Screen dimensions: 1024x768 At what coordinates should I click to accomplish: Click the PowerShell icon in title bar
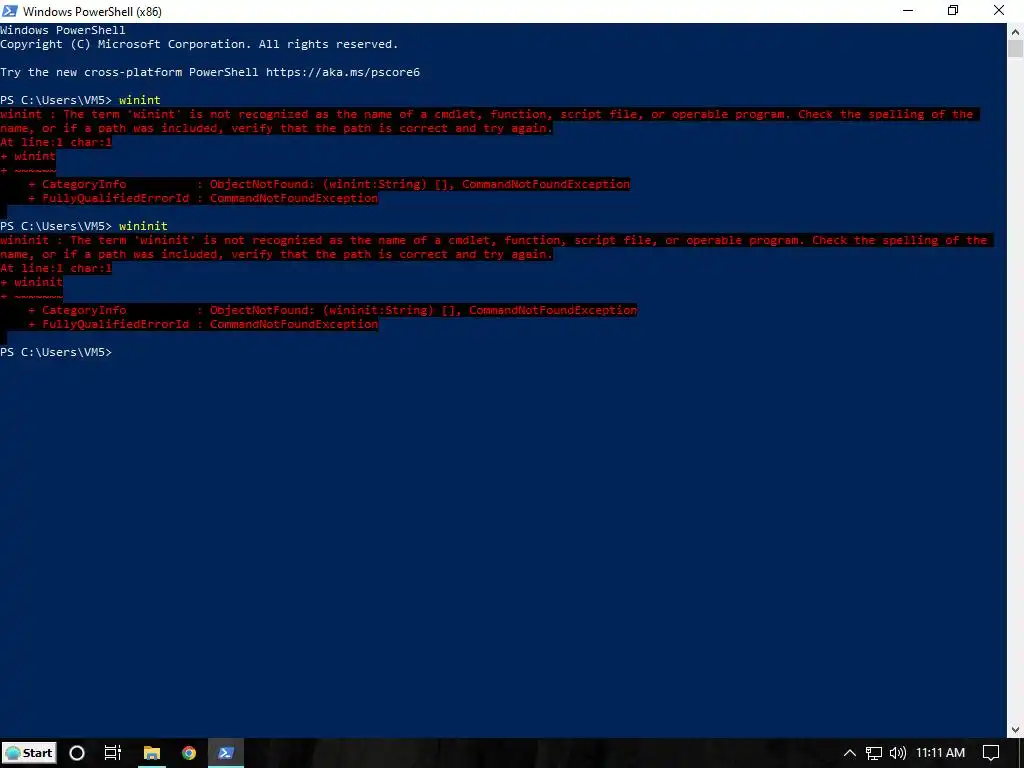[10, 11]
